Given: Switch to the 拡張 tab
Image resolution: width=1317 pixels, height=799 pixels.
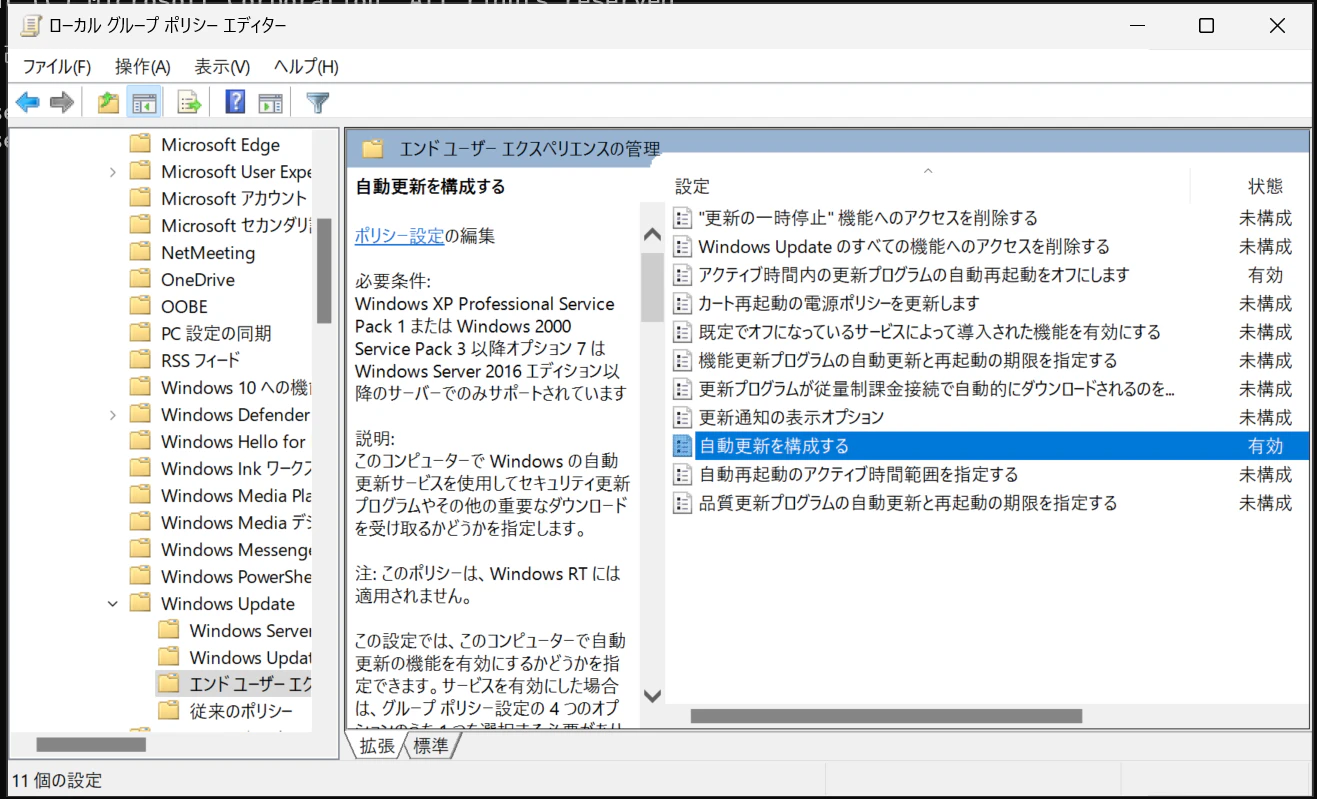Looking at the screenshot, I should [x=377, y=746].
